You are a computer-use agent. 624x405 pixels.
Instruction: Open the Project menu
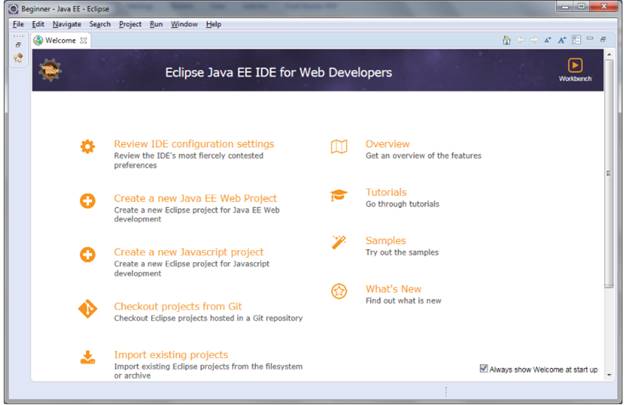[130, 24]
